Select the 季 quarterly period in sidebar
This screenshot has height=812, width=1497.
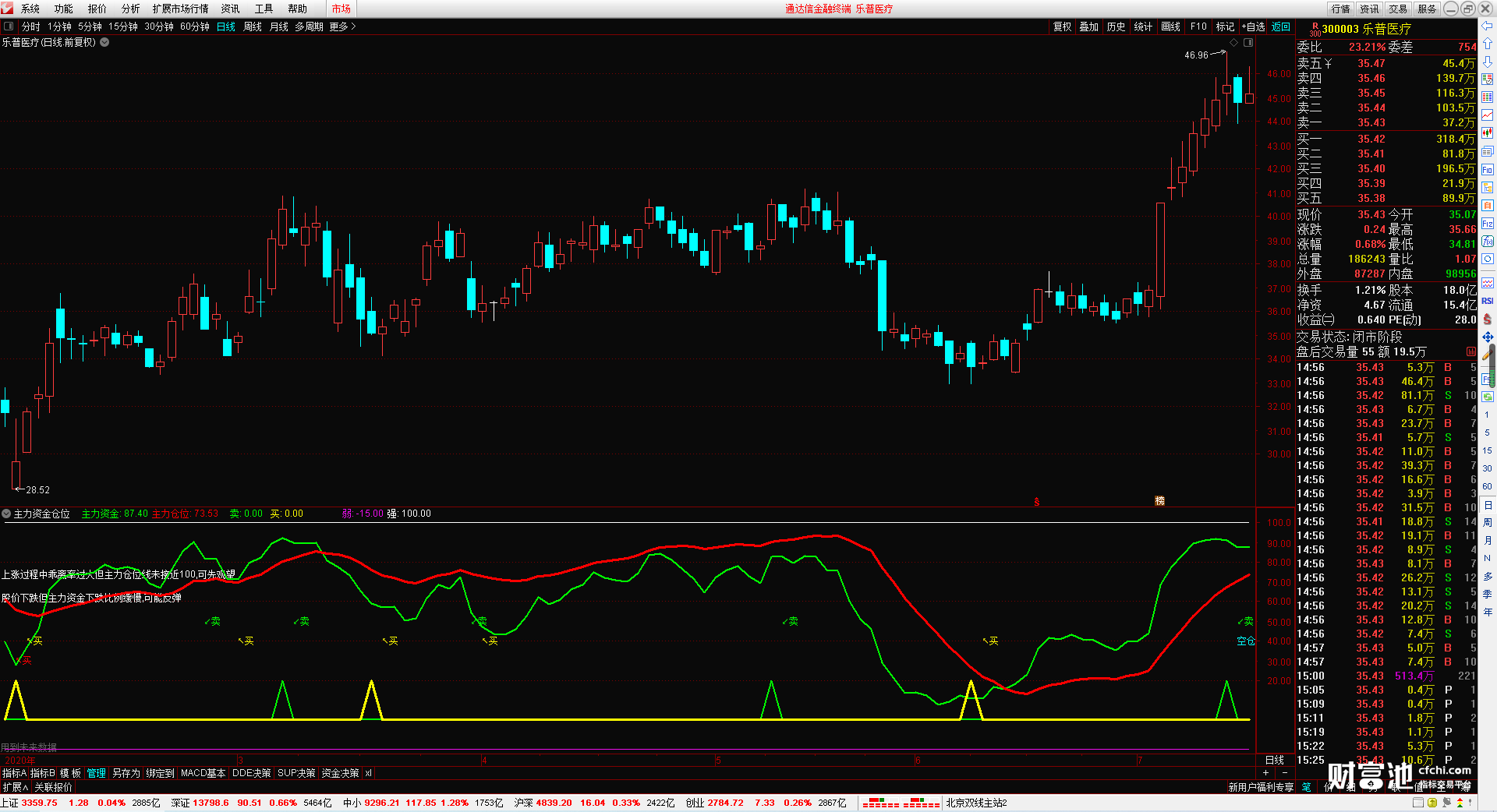[1488, 595]
